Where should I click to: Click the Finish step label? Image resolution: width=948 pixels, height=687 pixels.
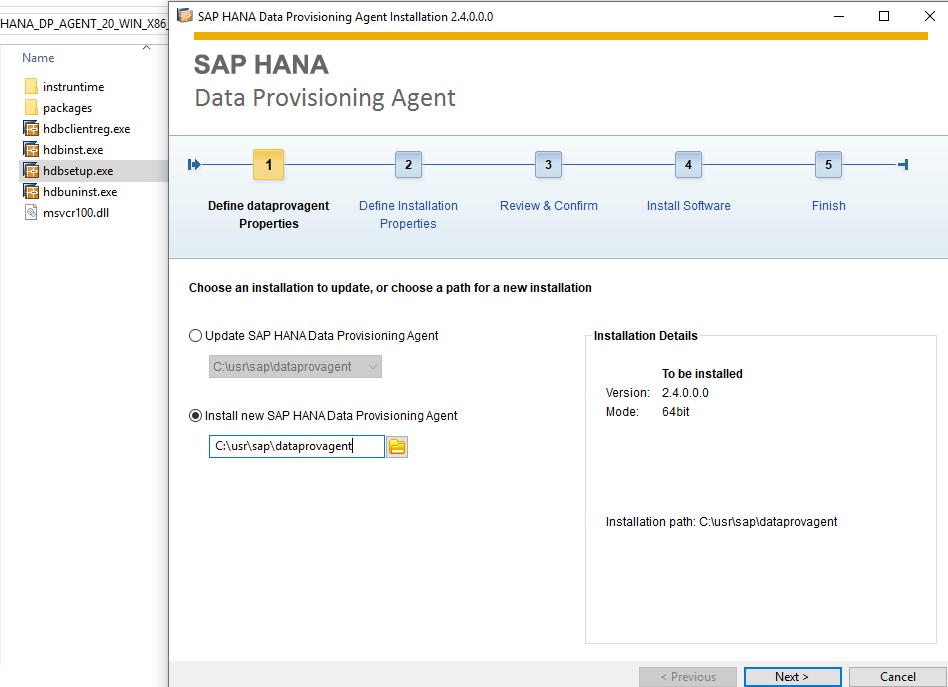828,206
